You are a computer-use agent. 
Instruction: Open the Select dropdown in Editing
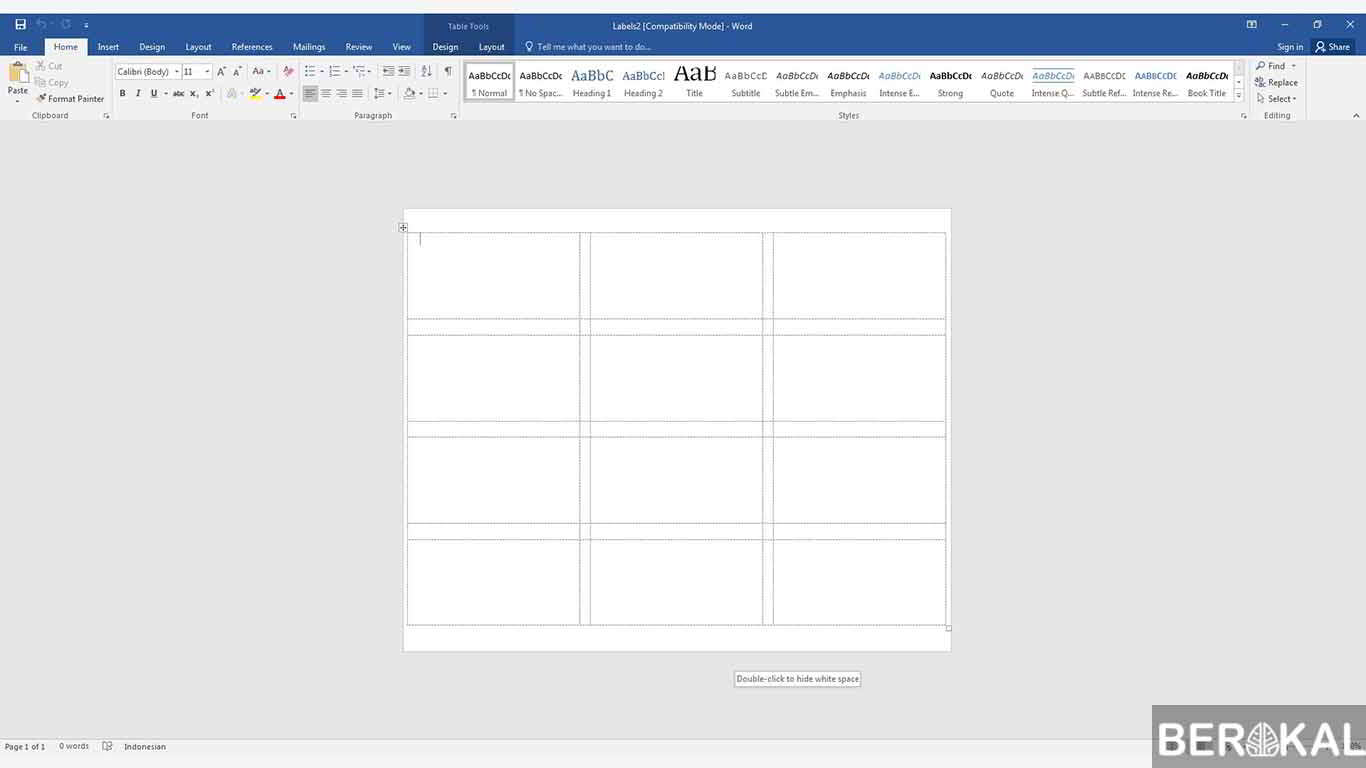(x=1277, y=99)
